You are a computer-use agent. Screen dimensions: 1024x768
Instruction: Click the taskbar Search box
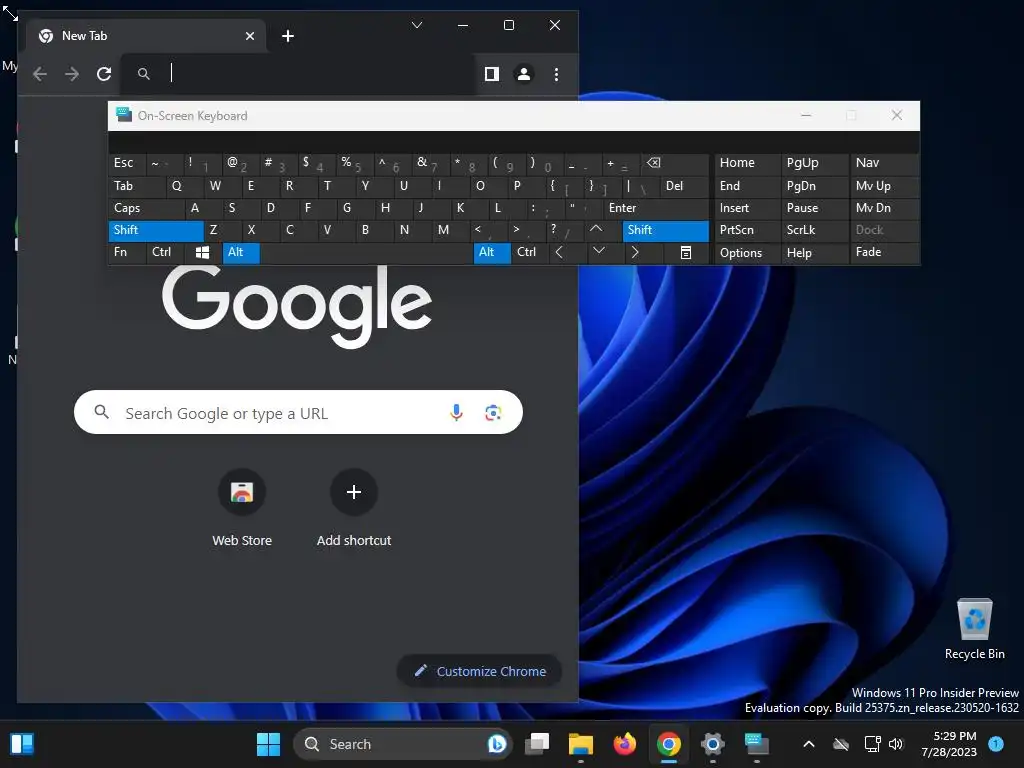[402, 744]
